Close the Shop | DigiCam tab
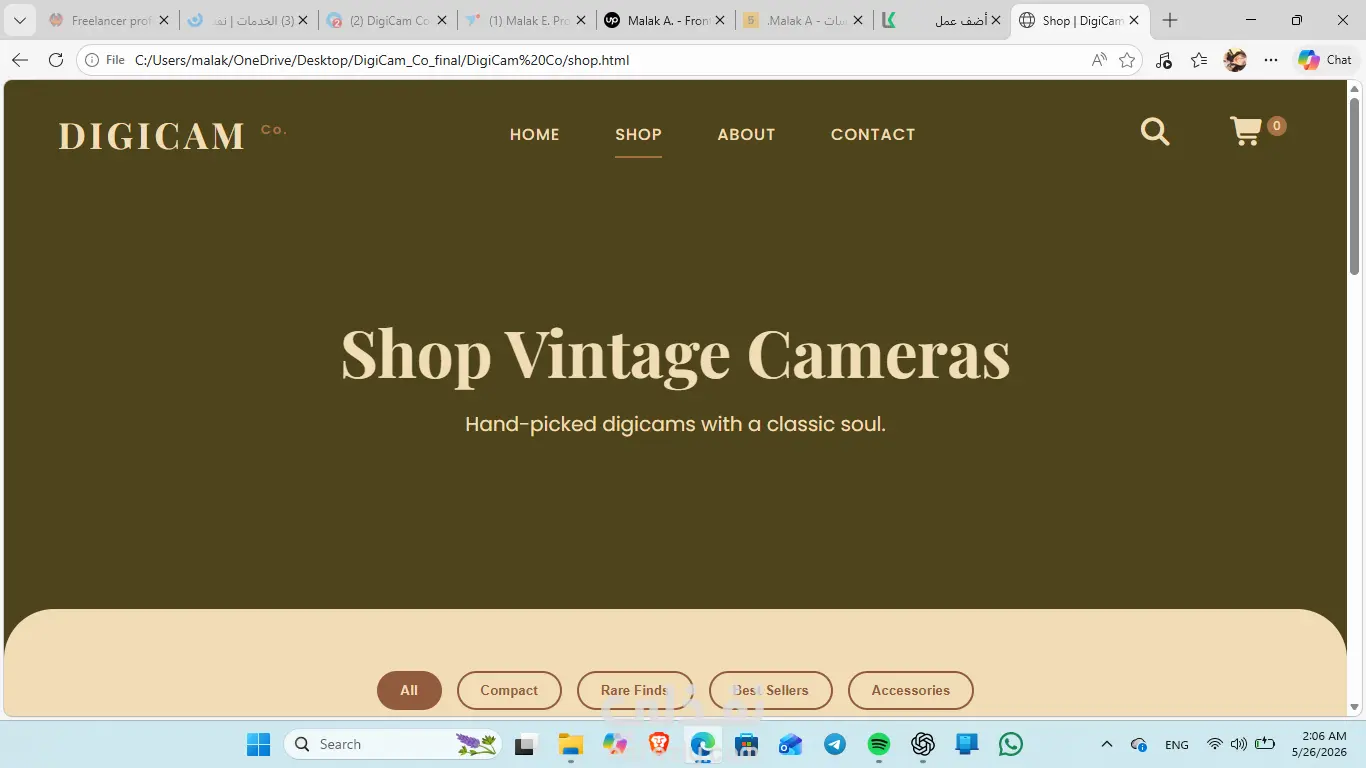This screenshot has width=1366, height=768. tap(1134, 20)
